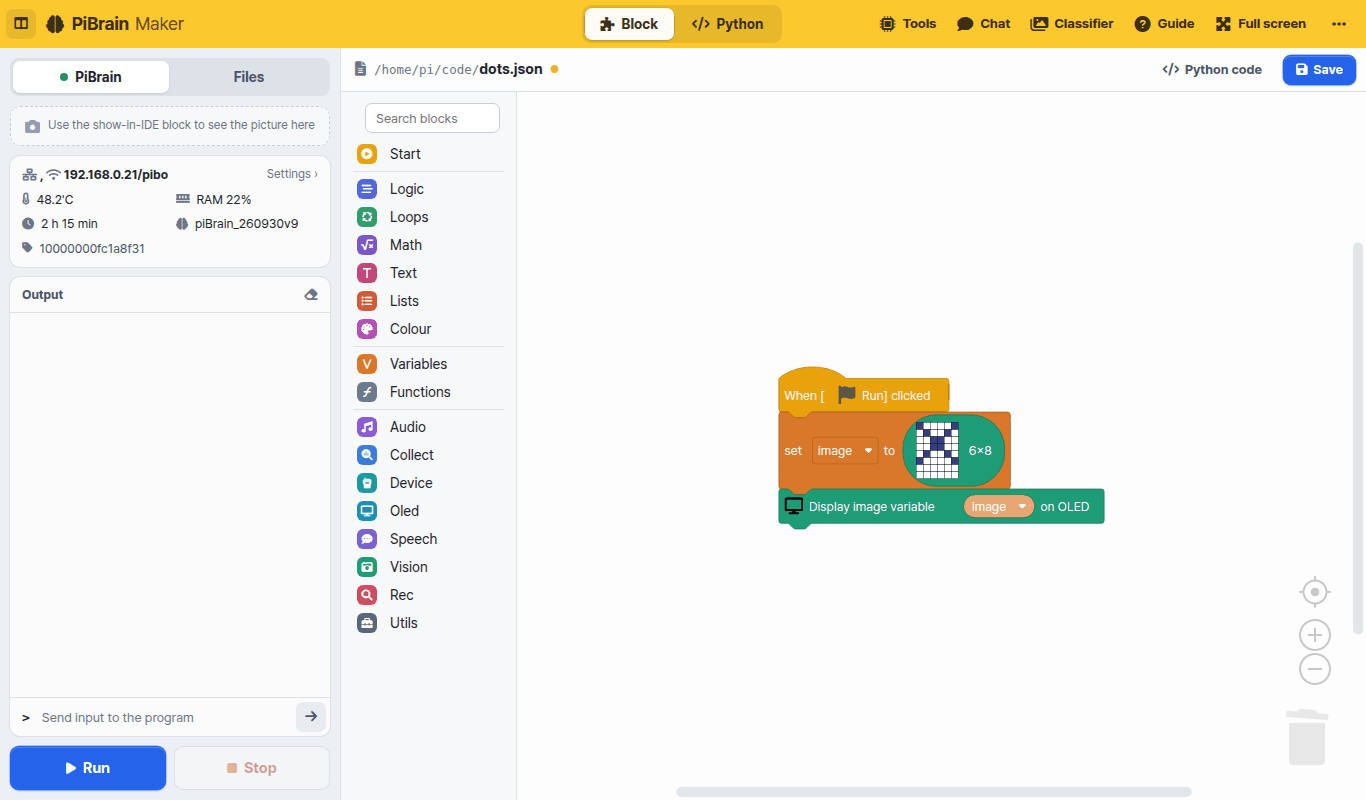Open the image variable dropdown in set block

click(845, 451)
